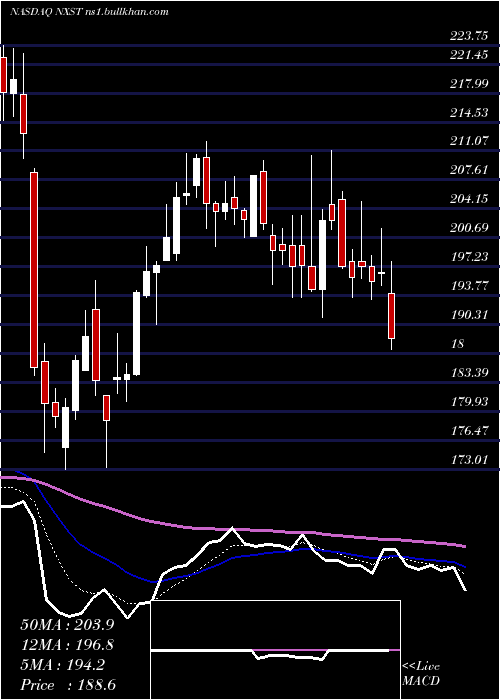Select the 200.69 price level label
Image resolution: width=500 pixels, height=700 pixels.
point(469,229)
